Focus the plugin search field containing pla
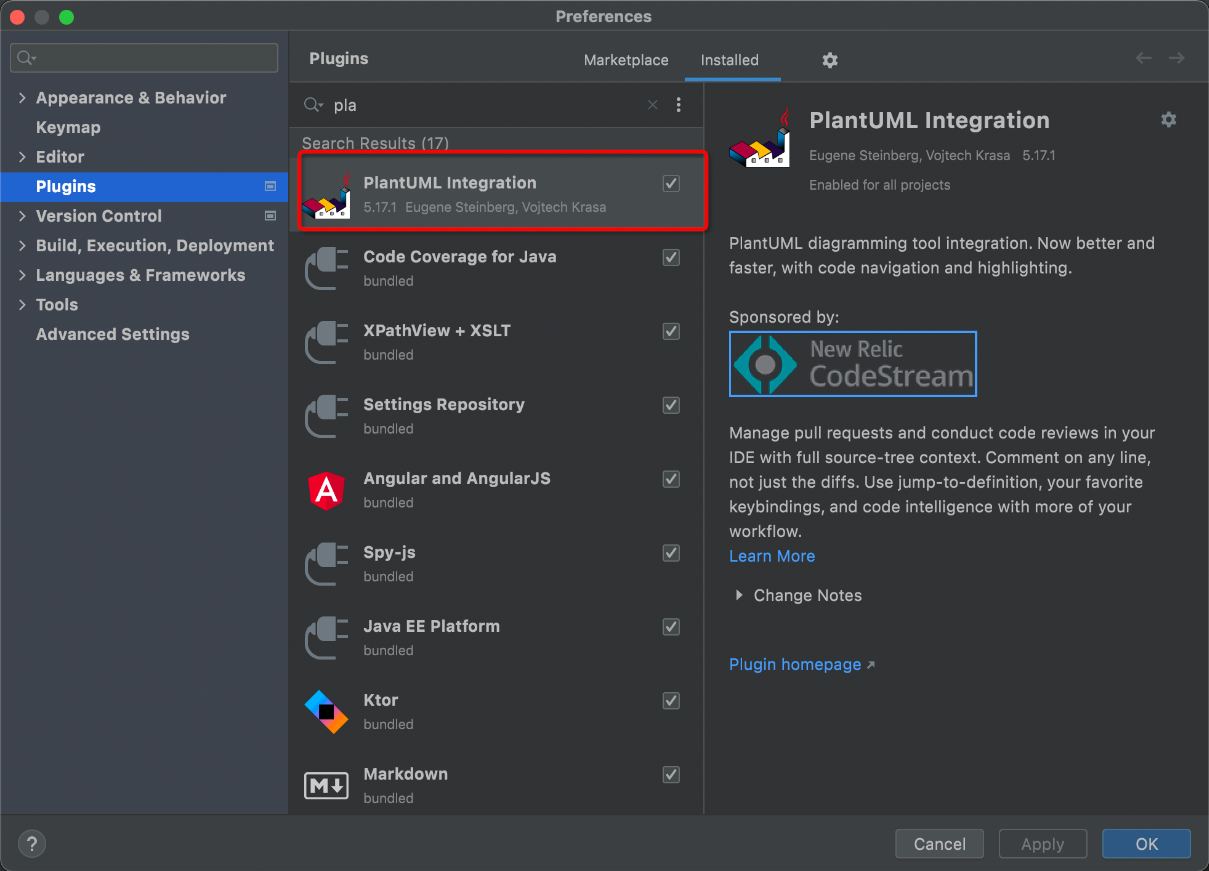Viewport: 1209px width, 871px height. click(x=485, y=105)
